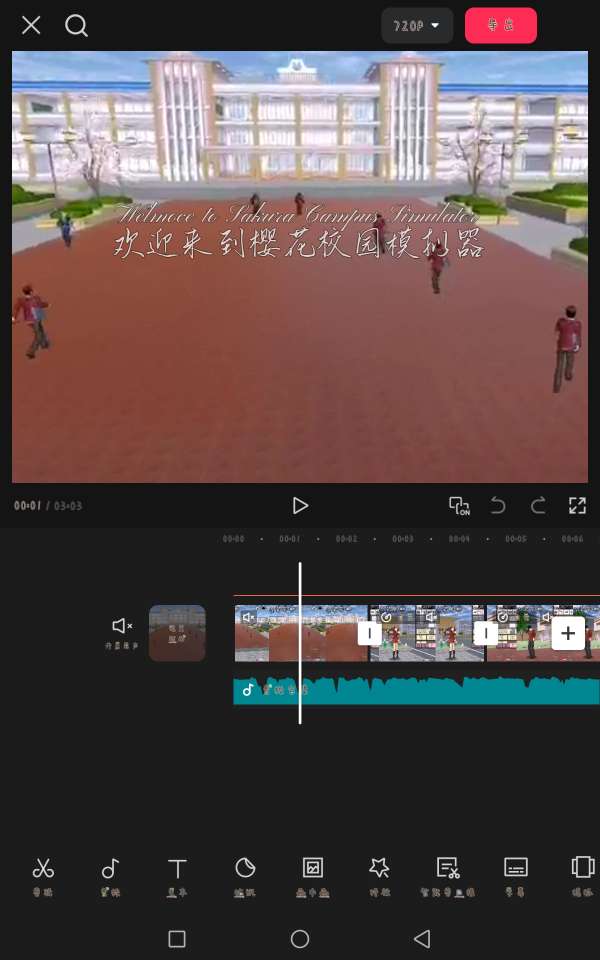
Task: Undo the last edit
Action: coord(498,506)
